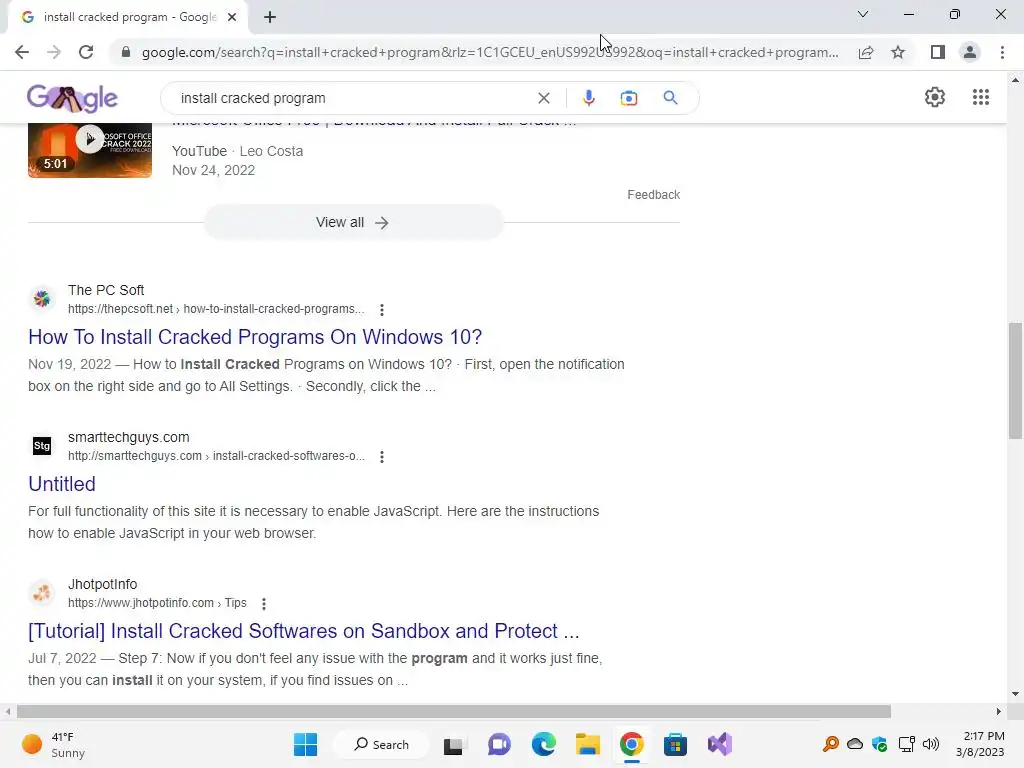Play the Leo Costa YouTube video thumbnail
Screen dimensions: 1024x768
coord(90,150)
